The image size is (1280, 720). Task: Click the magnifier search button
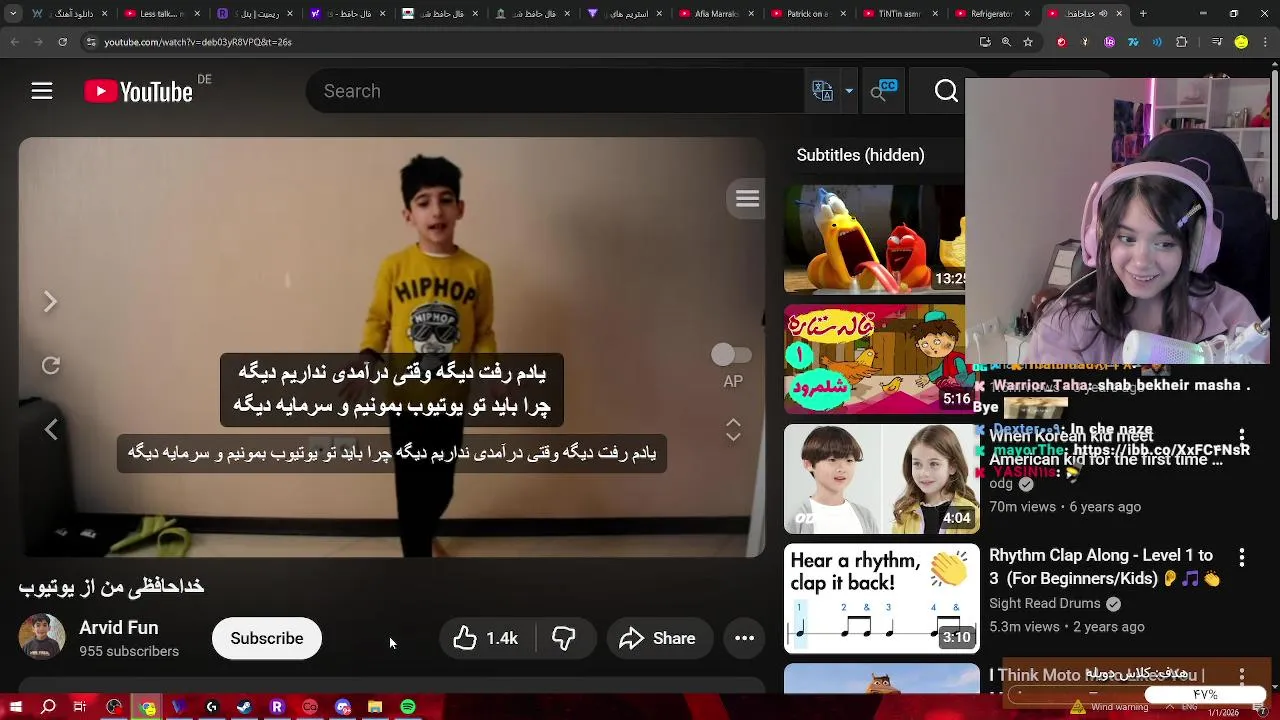pos(946,91)
